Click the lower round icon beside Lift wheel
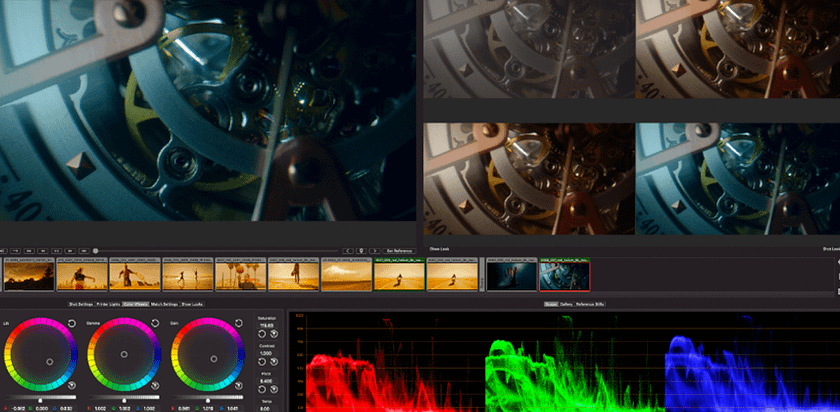Viewport: 840px width, 412px height. [x=72, y=385]
